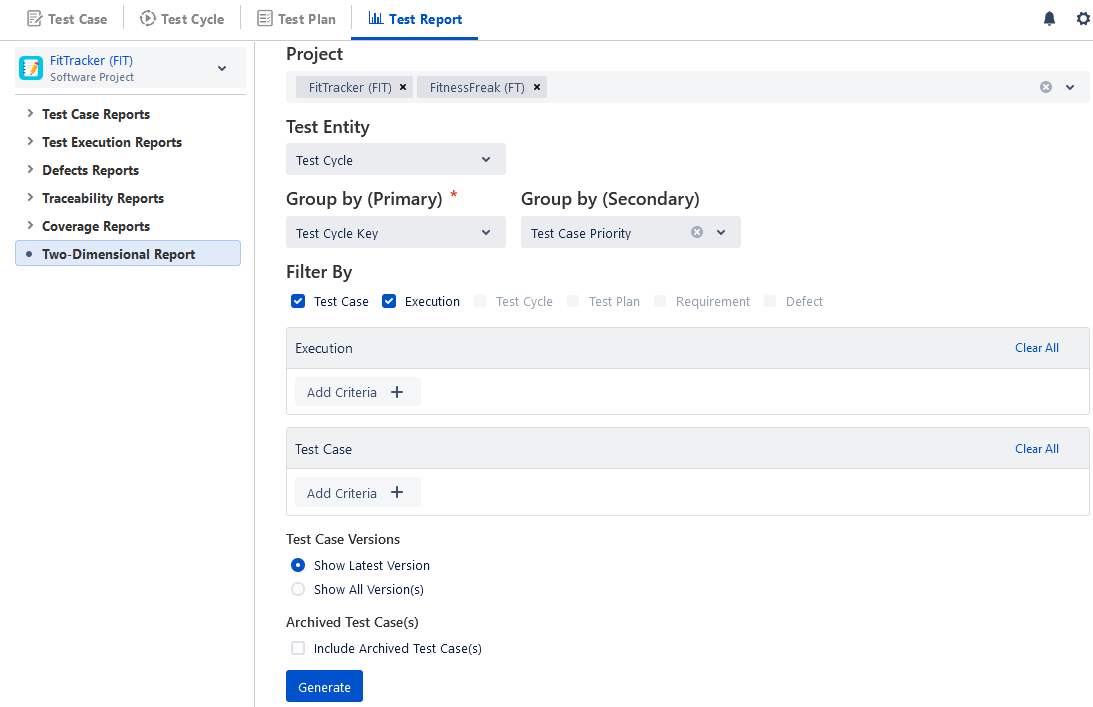Screen dimensions: 1093x707
Task: Toggle the Test Plan filter checkbox
Action: (x=572, y=301)
